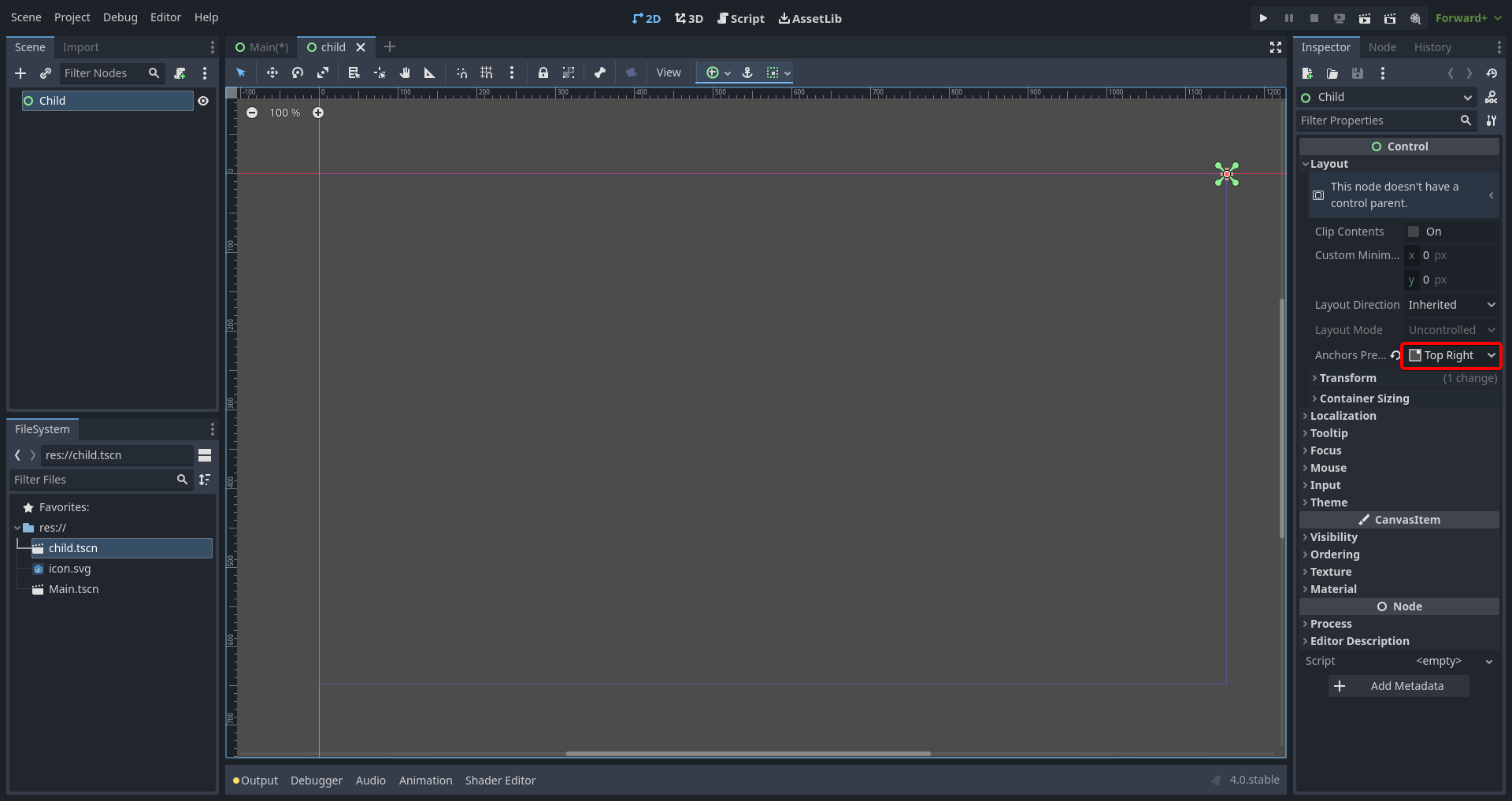Select the Scale tool

[324, 72]
